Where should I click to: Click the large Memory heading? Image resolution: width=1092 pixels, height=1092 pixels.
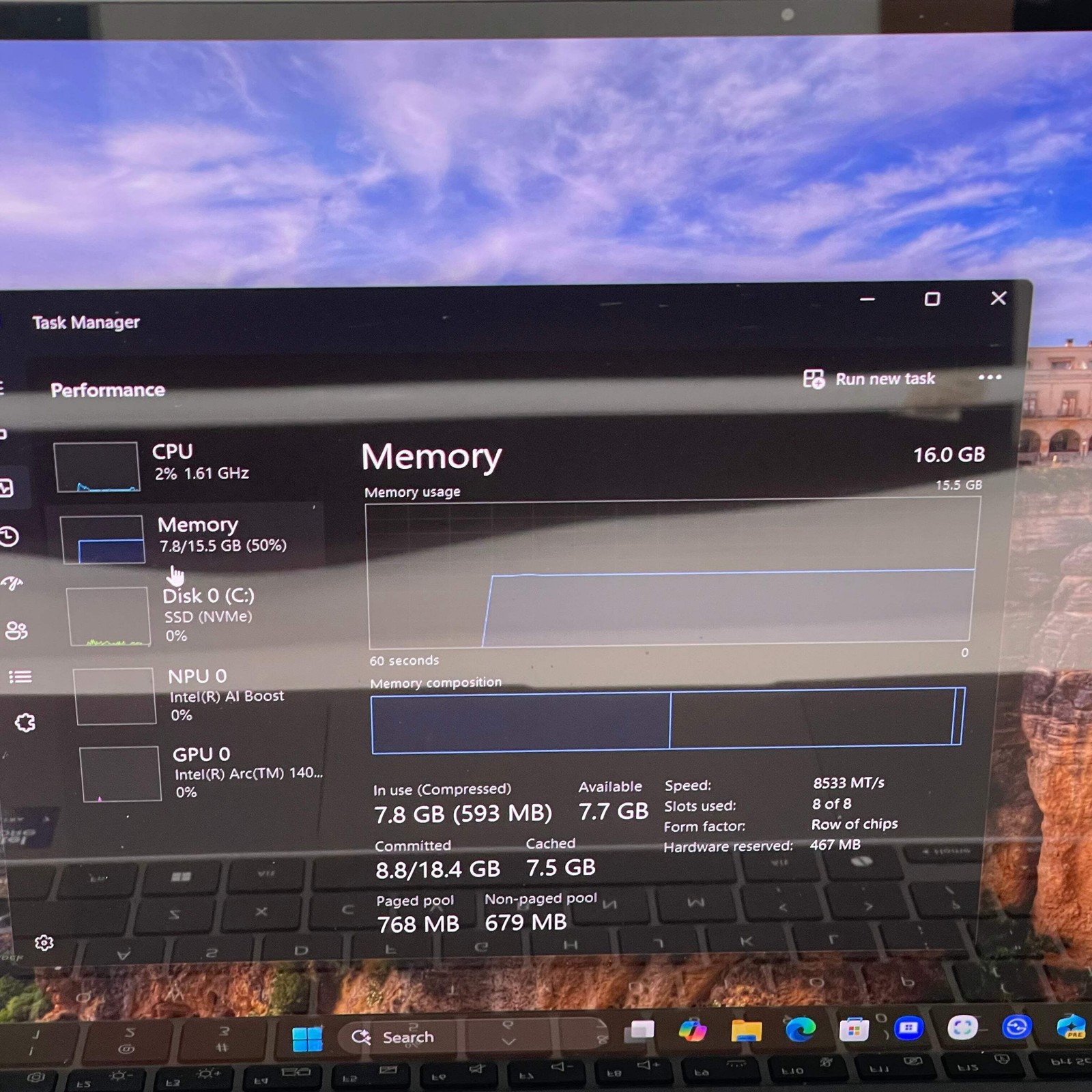point(431,456)
